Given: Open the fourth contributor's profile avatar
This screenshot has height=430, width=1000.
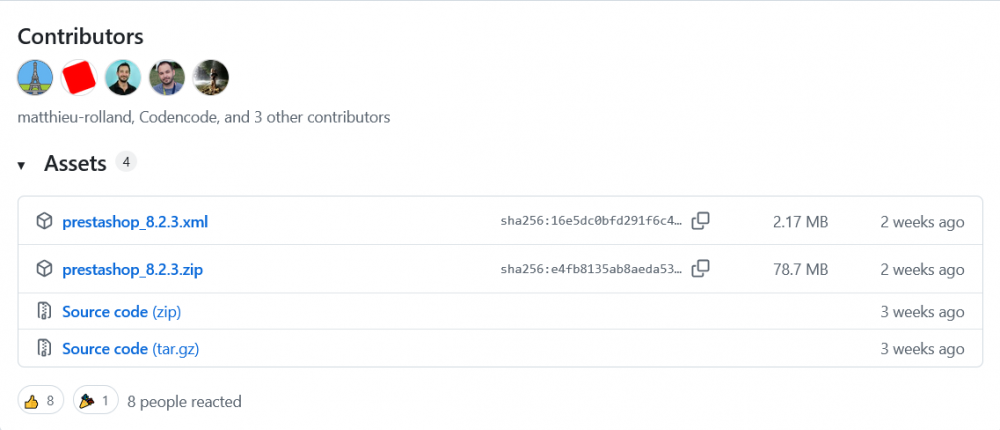Looking at the screenshot, I should coord(167,77).
